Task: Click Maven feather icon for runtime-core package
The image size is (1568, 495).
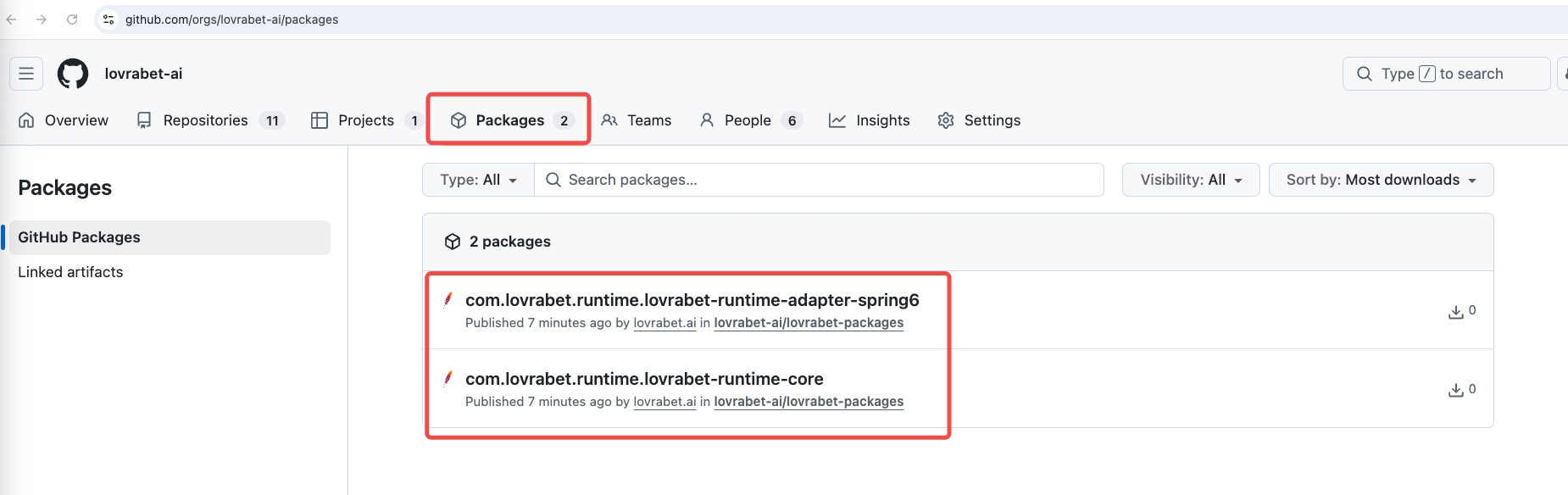Action: tap(448, 378)
